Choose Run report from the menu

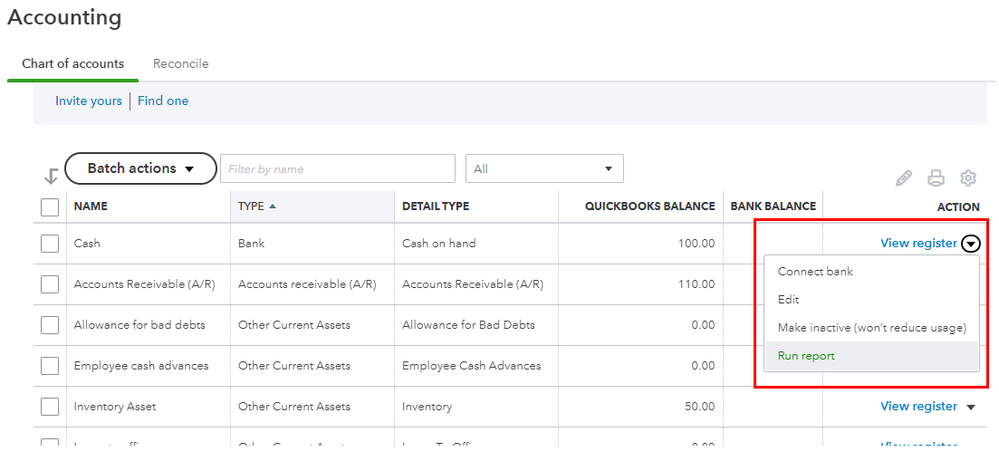pos(806,356)
